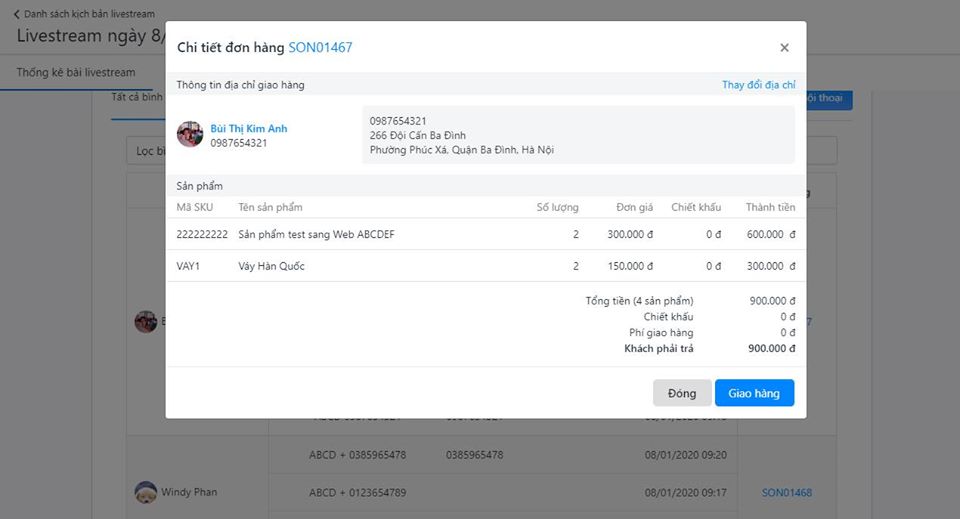Select the Tất cả bình luận tab
This screenshot has width=960, height=519.
click(x=137, y=98)
